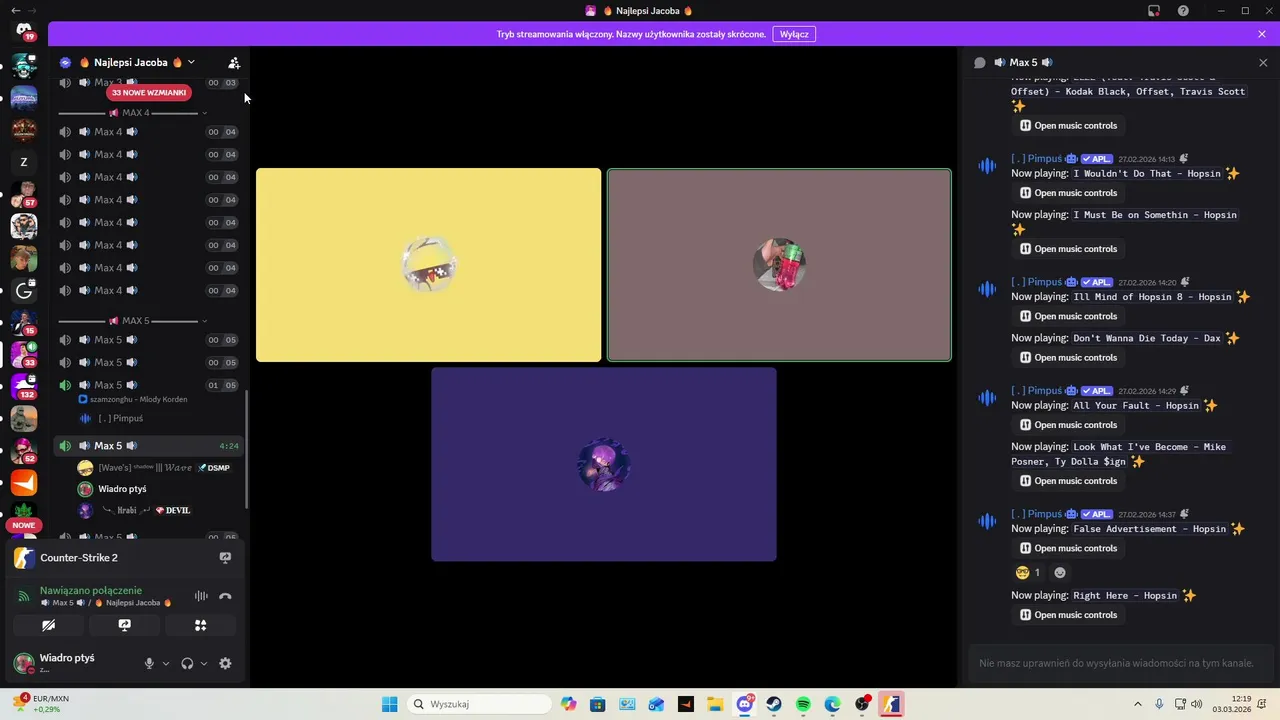Select the Max 5 channel showing 01 05
The image size is (1280, 720).
tap(148, 385)
